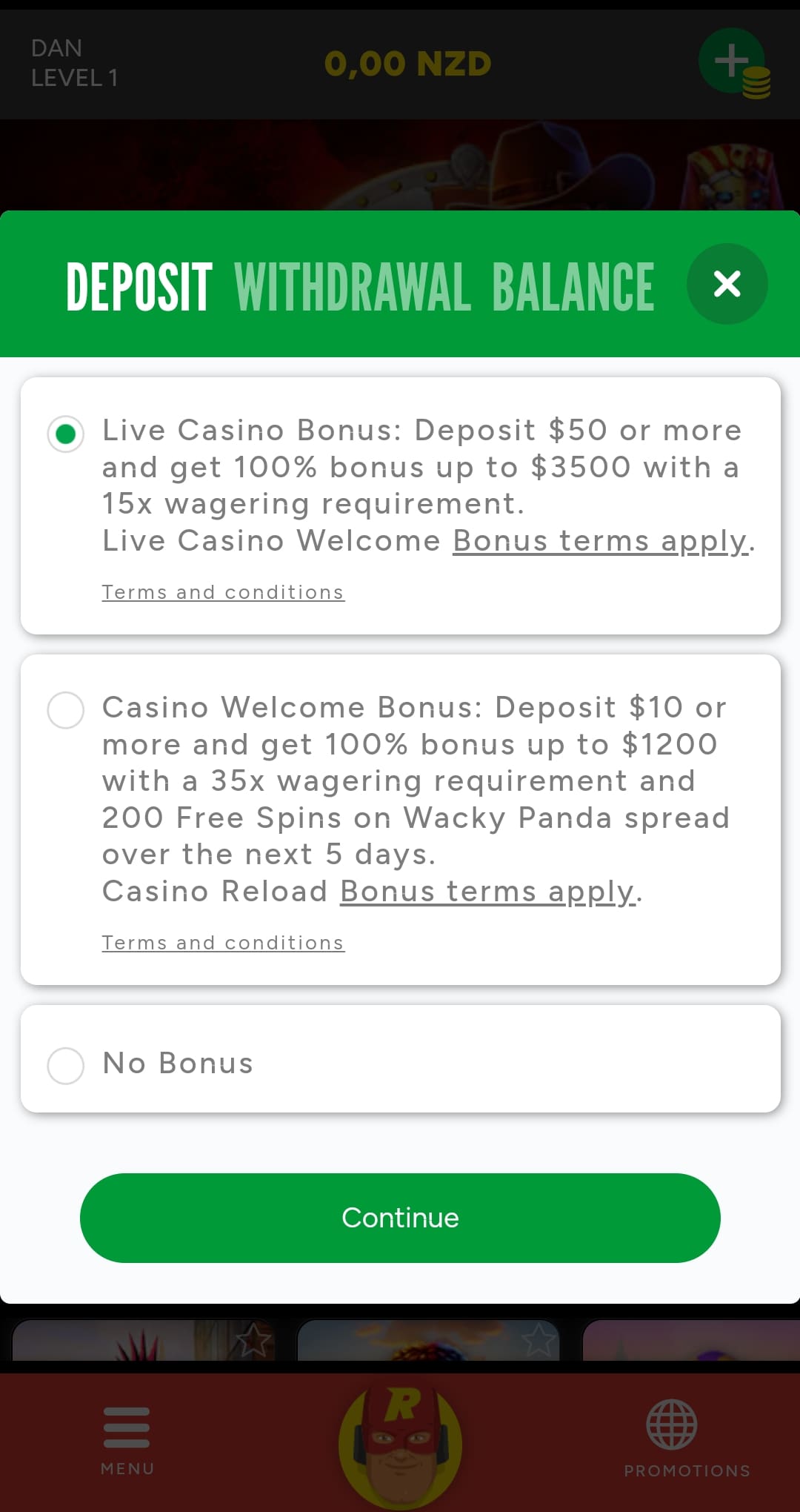This screenshot has height=1512, width=800.
Task: Switch to the Balance tab
Action: click(x=573, y=287)
